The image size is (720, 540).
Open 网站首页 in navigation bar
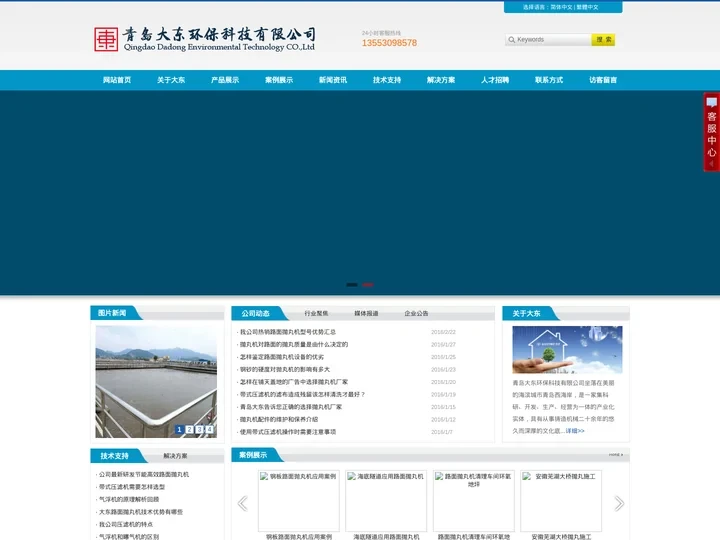(x=117, y=80)
